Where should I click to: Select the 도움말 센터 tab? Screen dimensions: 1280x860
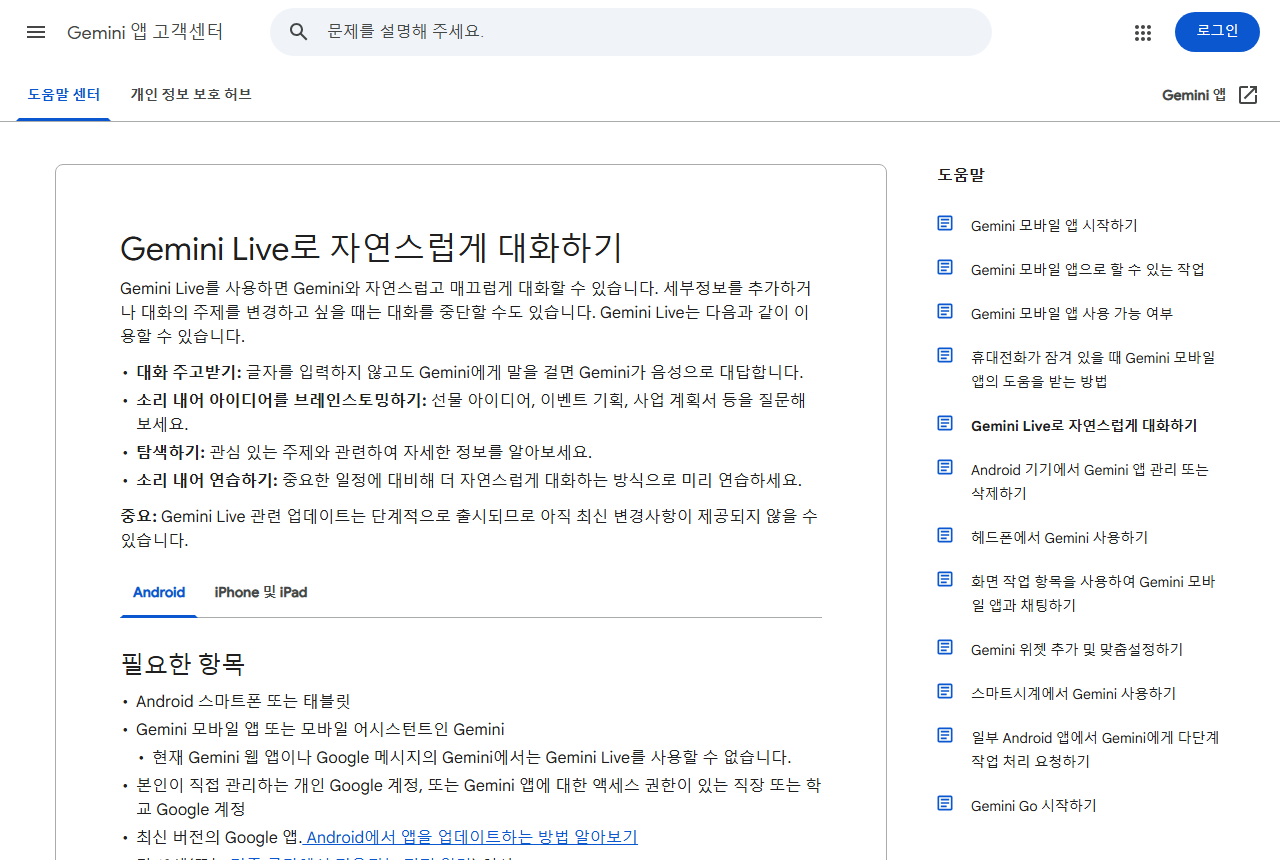coord(64,95)
